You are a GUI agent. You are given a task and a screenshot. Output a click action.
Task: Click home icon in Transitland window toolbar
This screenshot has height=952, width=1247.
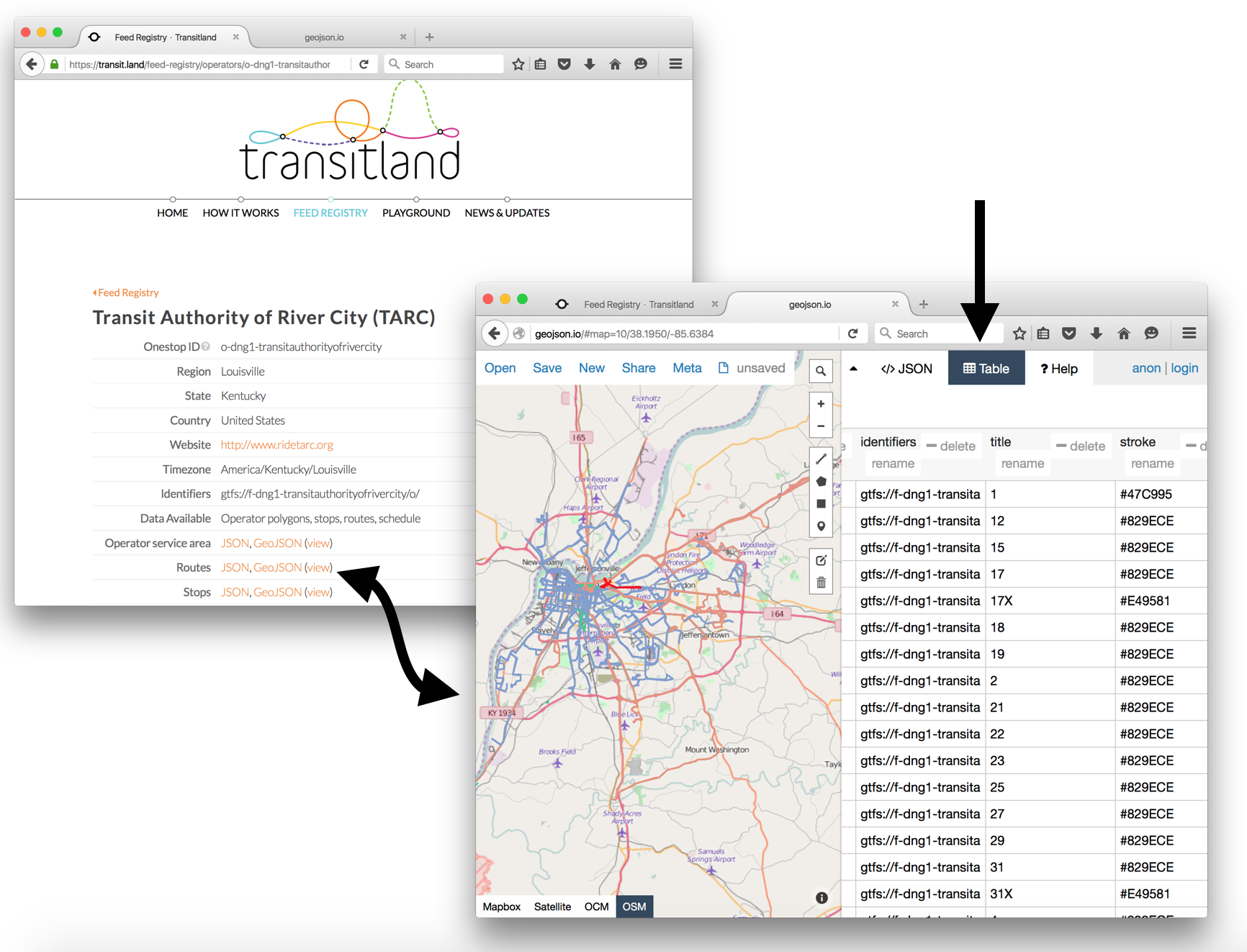[x=615, y=64]
